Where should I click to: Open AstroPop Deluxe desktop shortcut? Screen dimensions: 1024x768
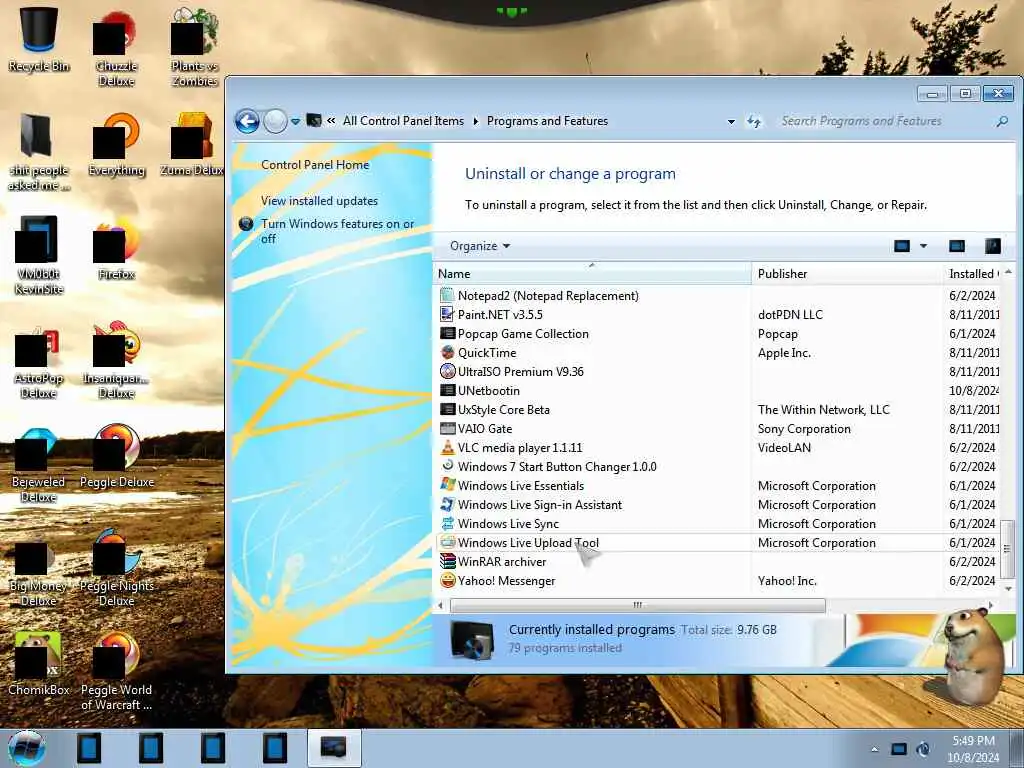click(x=39, y=362)
